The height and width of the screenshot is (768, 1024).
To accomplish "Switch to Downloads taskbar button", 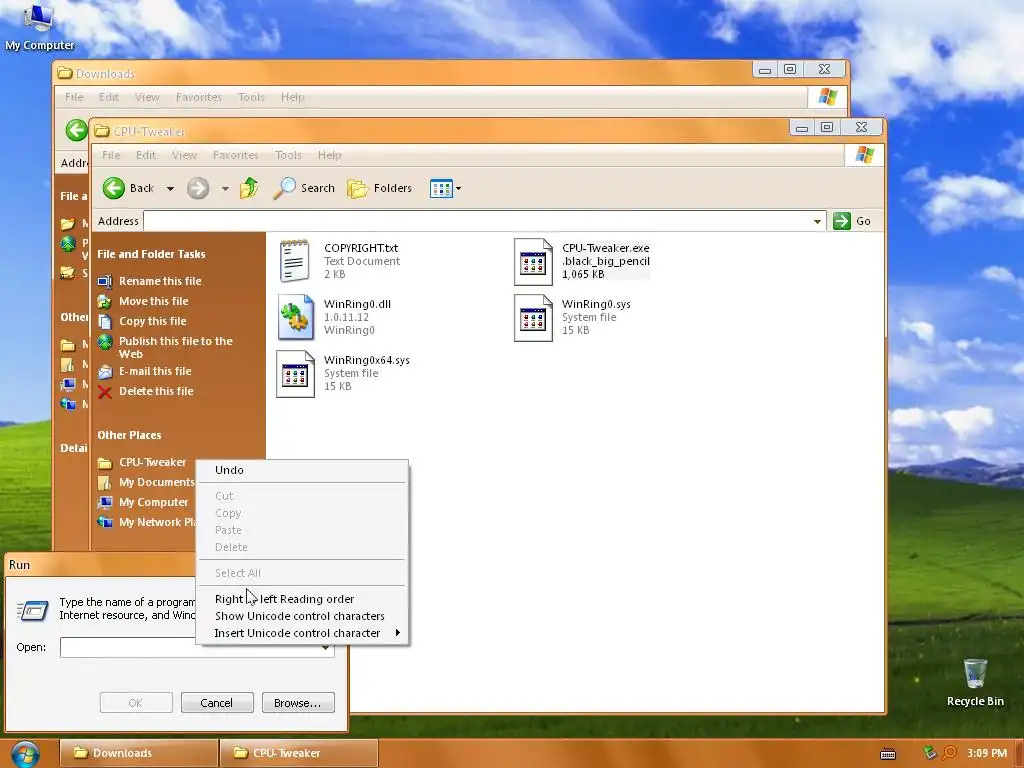I will click(138, 753).
